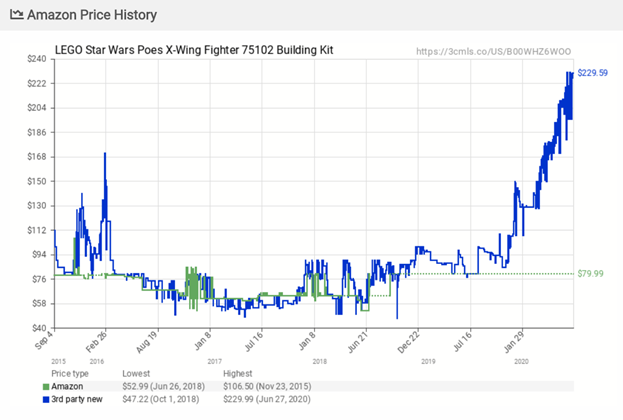Click the $79.99 Amazon price label

591,273
